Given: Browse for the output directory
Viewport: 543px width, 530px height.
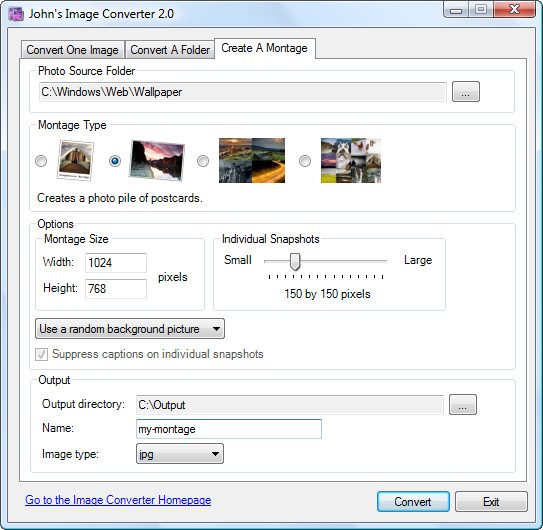Looking at the screenshot, I should [x=463, y=405].
